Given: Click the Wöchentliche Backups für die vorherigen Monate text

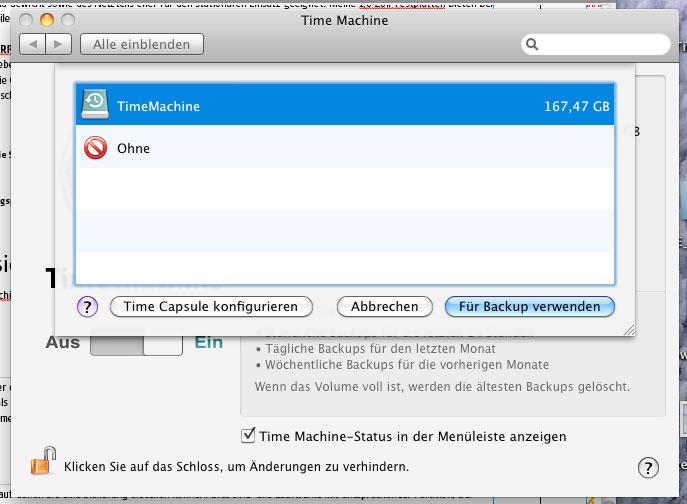Looking at the screenshot, I should coord(407,365).
